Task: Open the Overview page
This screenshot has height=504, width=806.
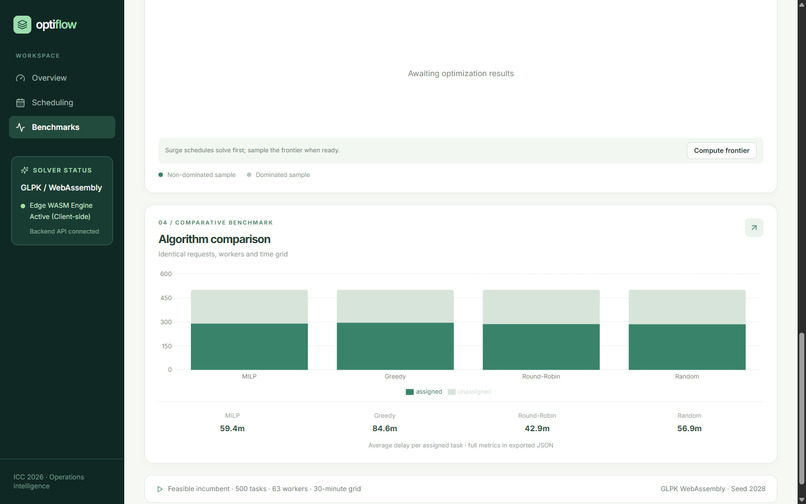Action: [62, 78]
